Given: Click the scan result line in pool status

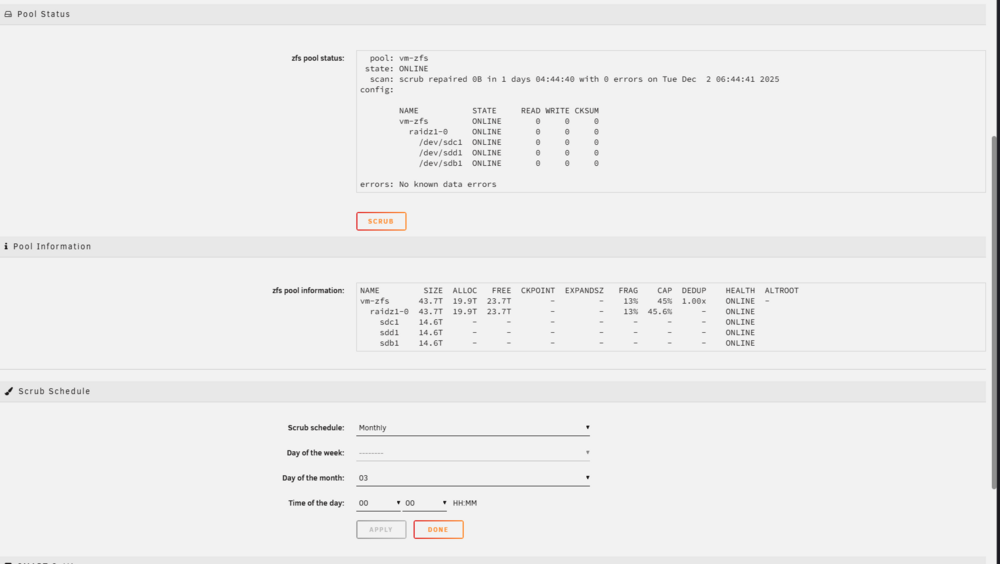Looking at the screenshot, I should tap(574, 79).
